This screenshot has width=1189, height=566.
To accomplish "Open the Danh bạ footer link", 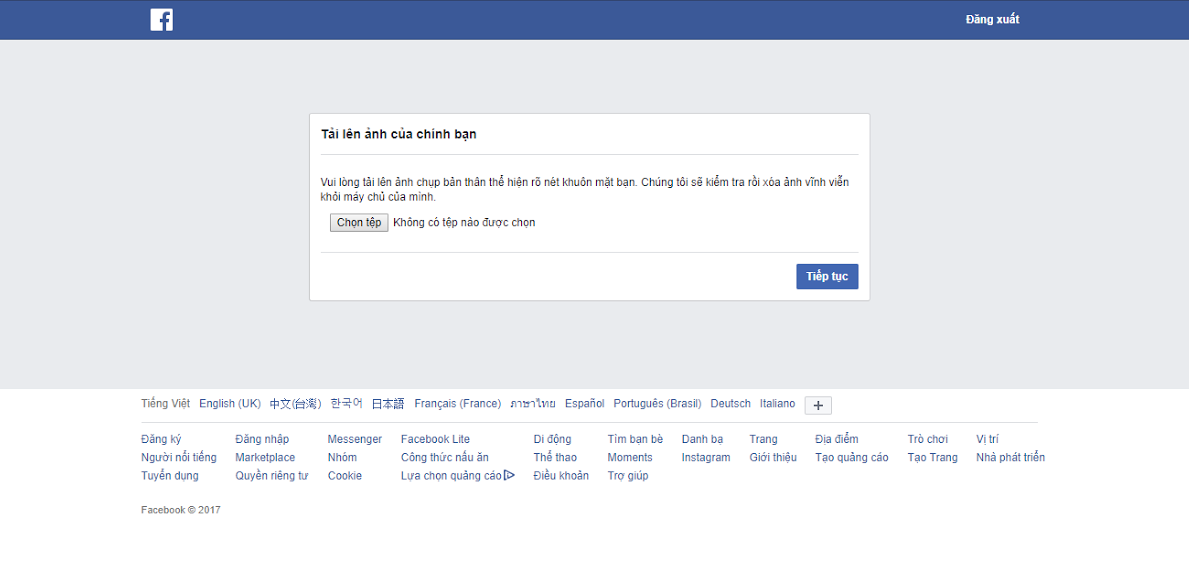I will pyautogui.click(x=702, y=439).
